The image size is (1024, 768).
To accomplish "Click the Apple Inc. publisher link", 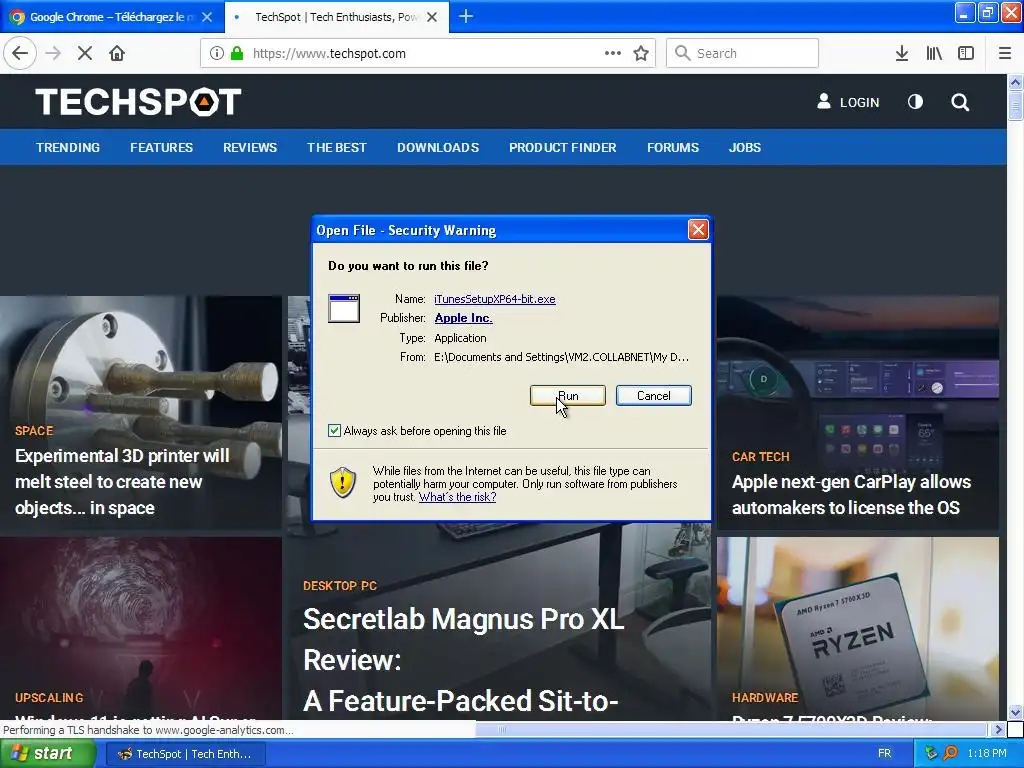I will pos(464,318).
